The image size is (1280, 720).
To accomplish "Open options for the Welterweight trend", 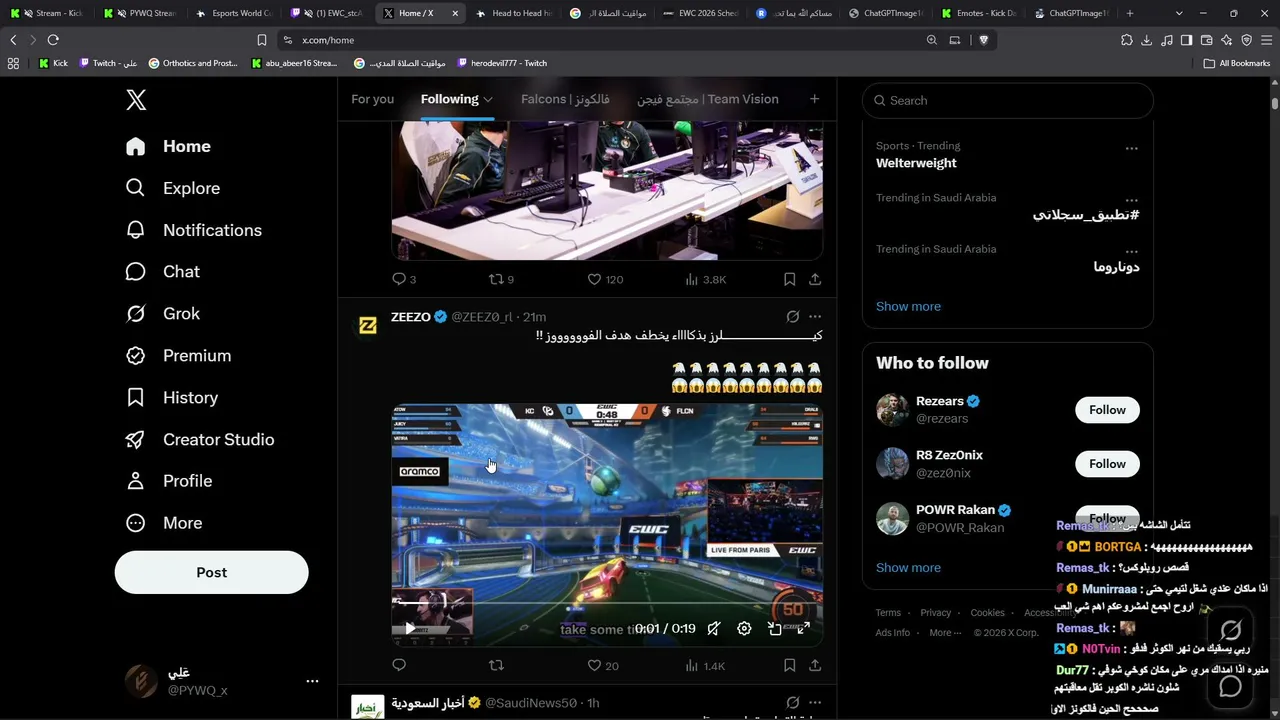I will click(x=1131, y=148).
